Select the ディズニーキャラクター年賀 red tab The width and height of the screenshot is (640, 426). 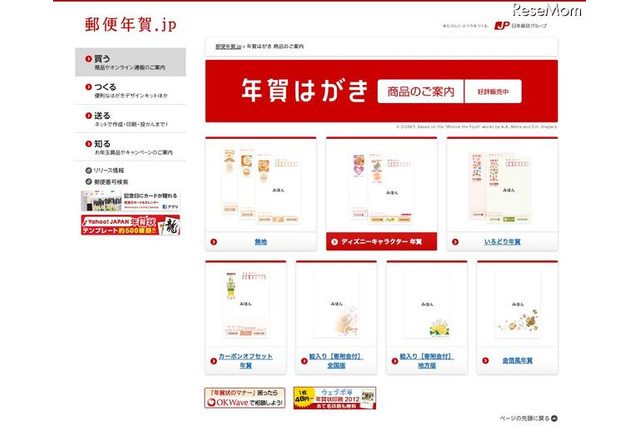tap(381, 242)
